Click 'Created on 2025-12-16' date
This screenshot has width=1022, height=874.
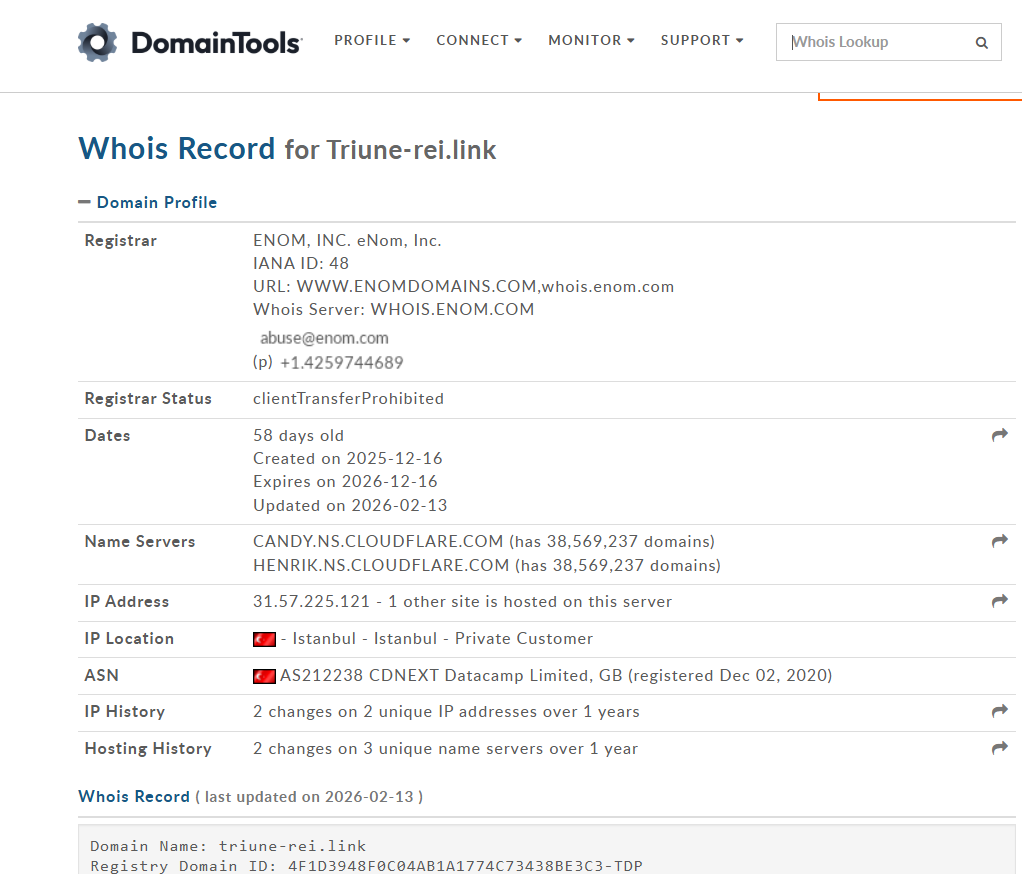click(348, 458)
